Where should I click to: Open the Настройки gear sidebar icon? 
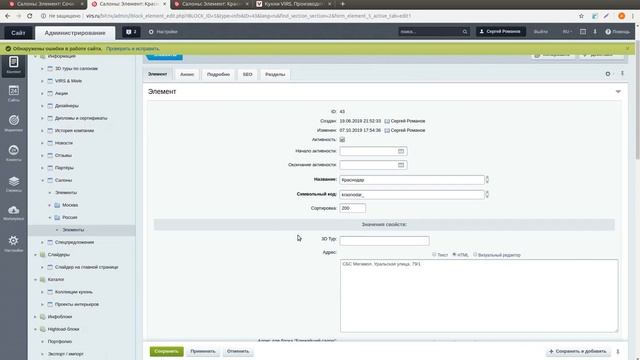point(13,243)
